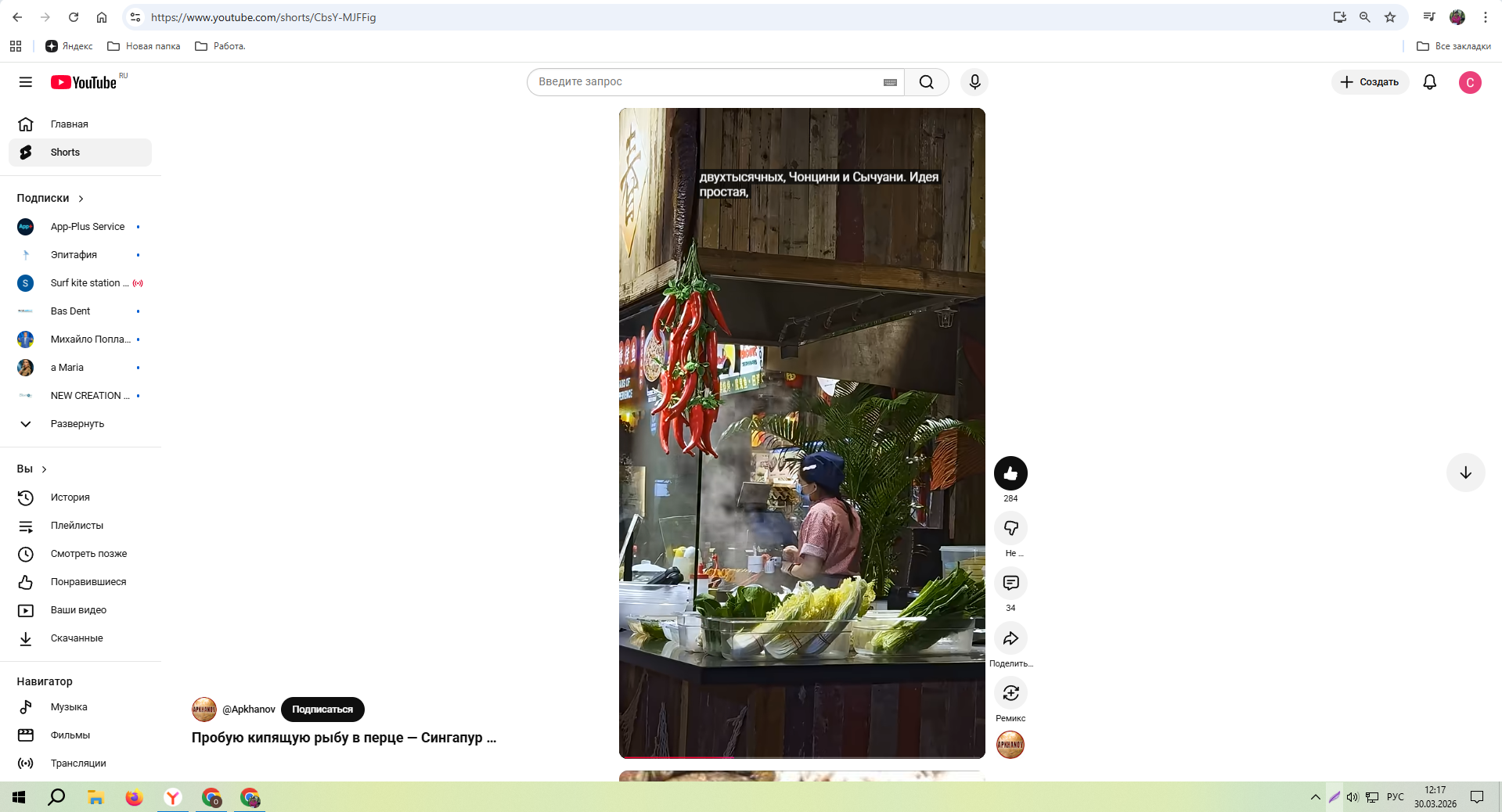
Task: Start voice search with microphone
Action: (x=974, y=82)
